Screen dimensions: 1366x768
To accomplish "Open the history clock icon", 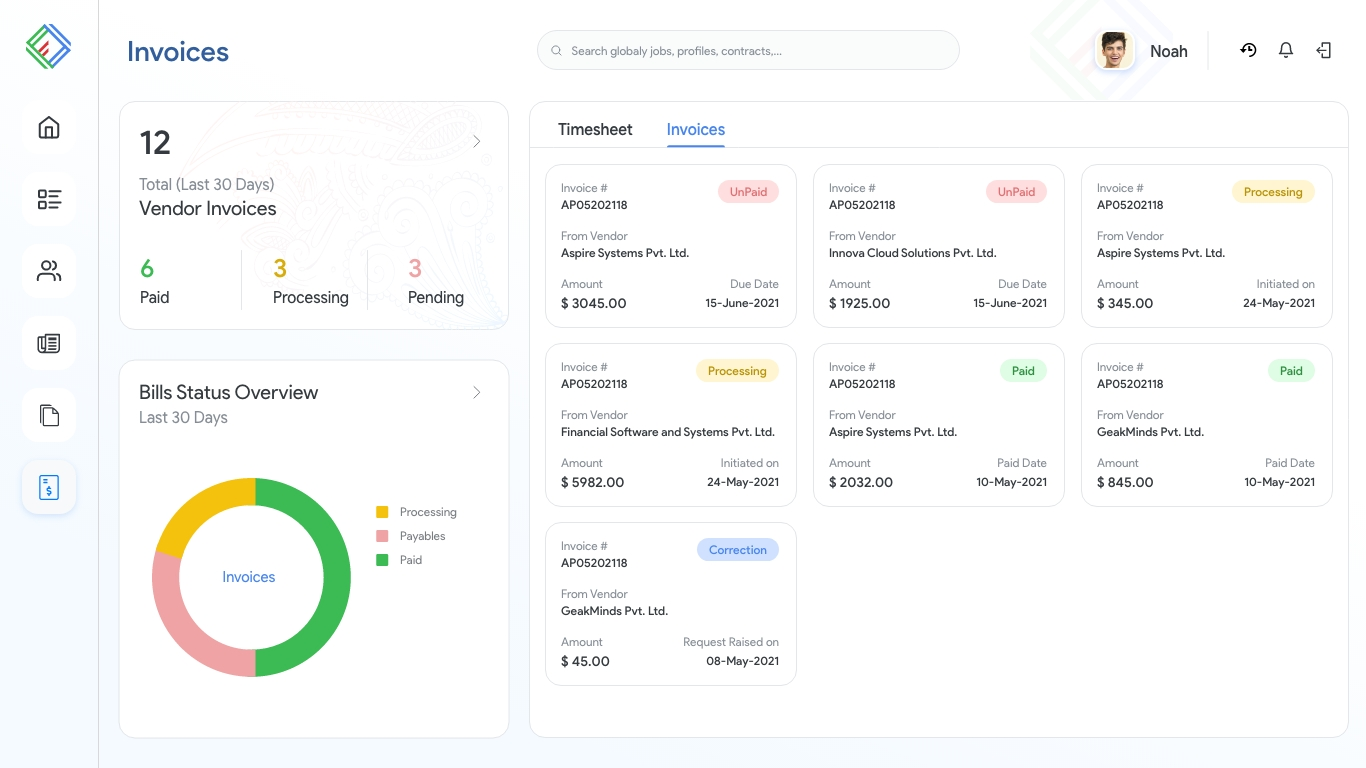I will 1248,50.
